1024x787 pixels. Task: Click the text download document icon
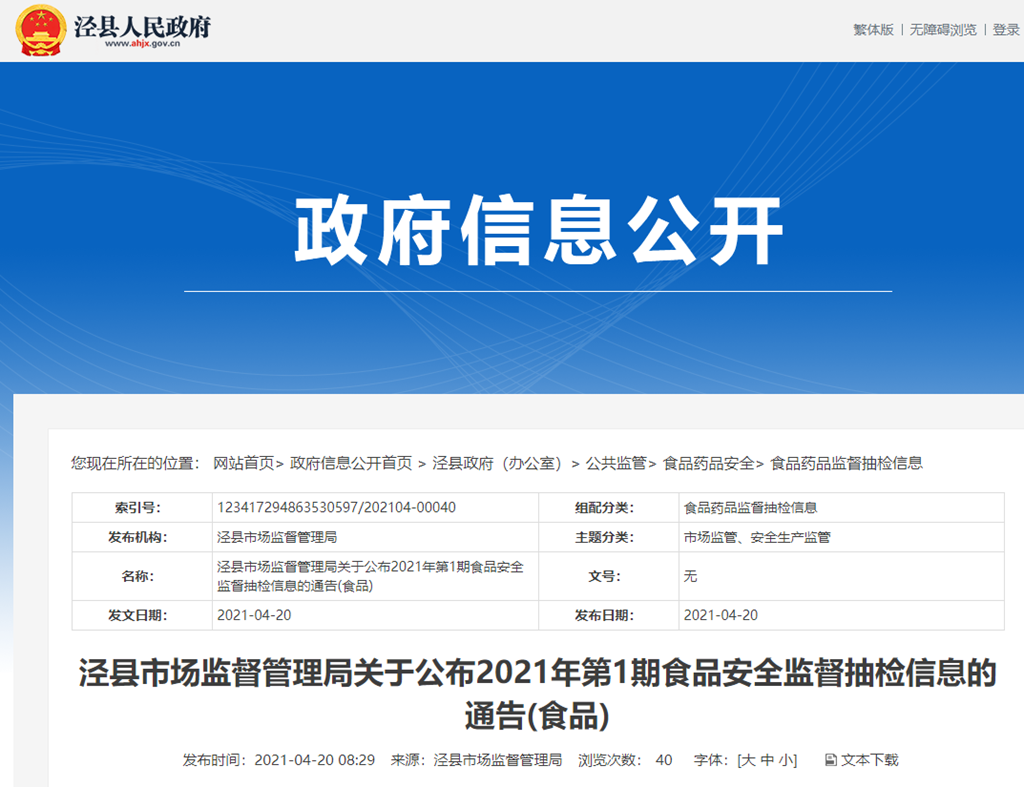830,760
